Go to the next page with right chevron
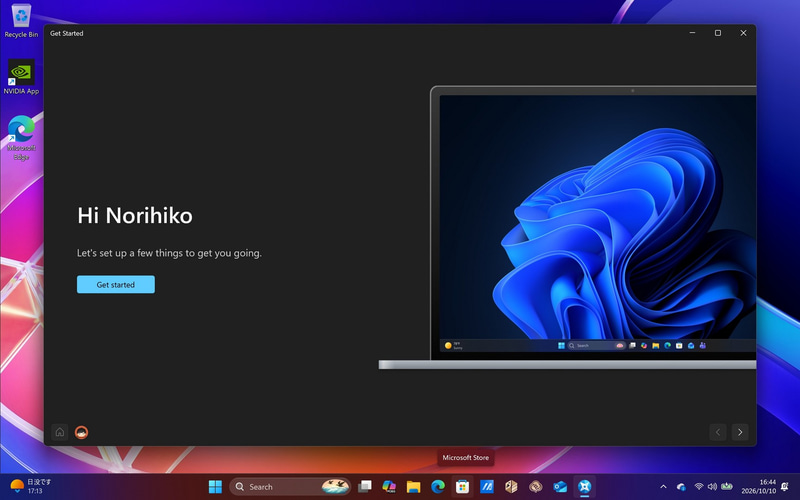Screen dimensions: 800x500 click(740, 432)
